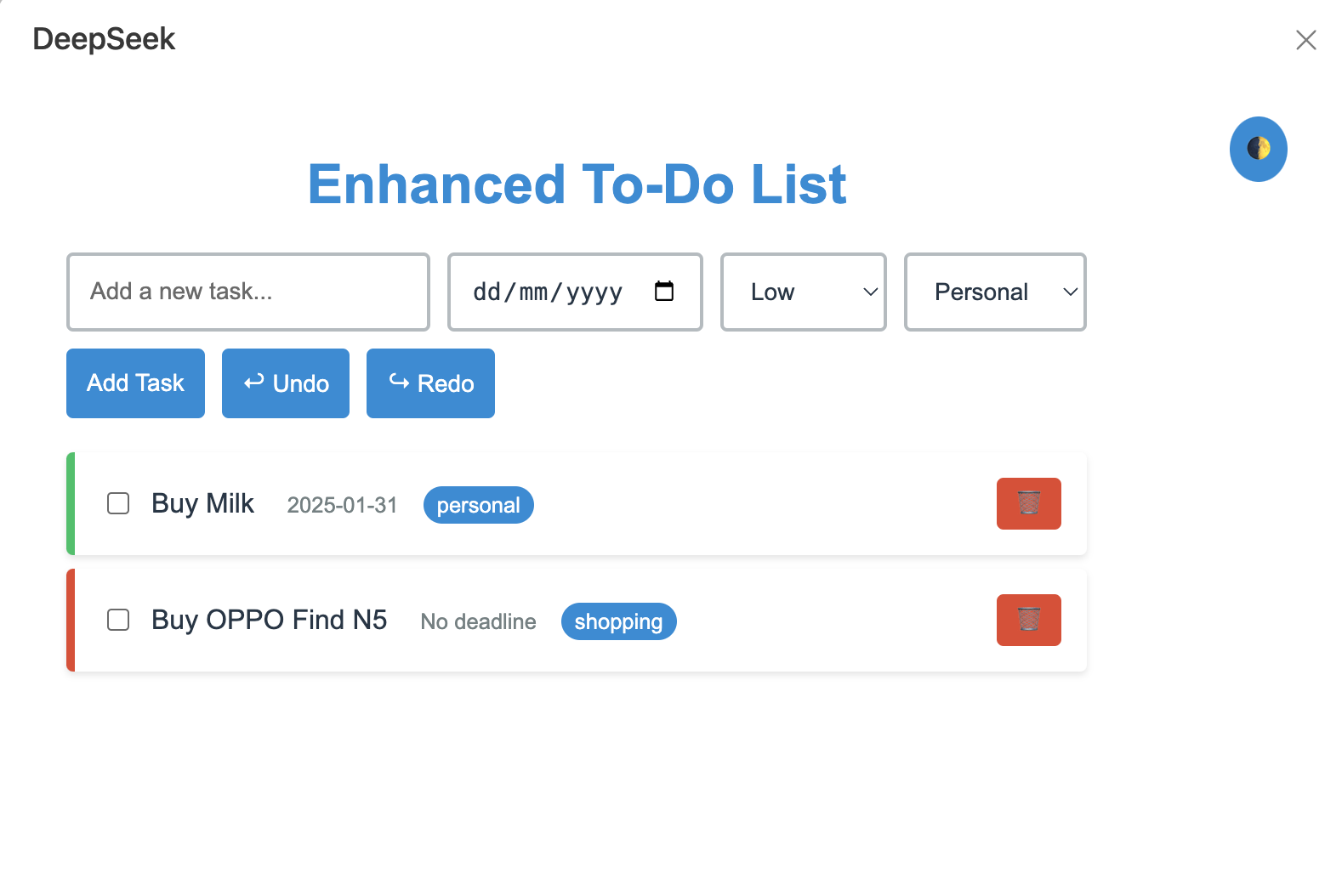Click the Redo arrow button
Viewport: 1342px width, 896px height.
tap(430, 383)
